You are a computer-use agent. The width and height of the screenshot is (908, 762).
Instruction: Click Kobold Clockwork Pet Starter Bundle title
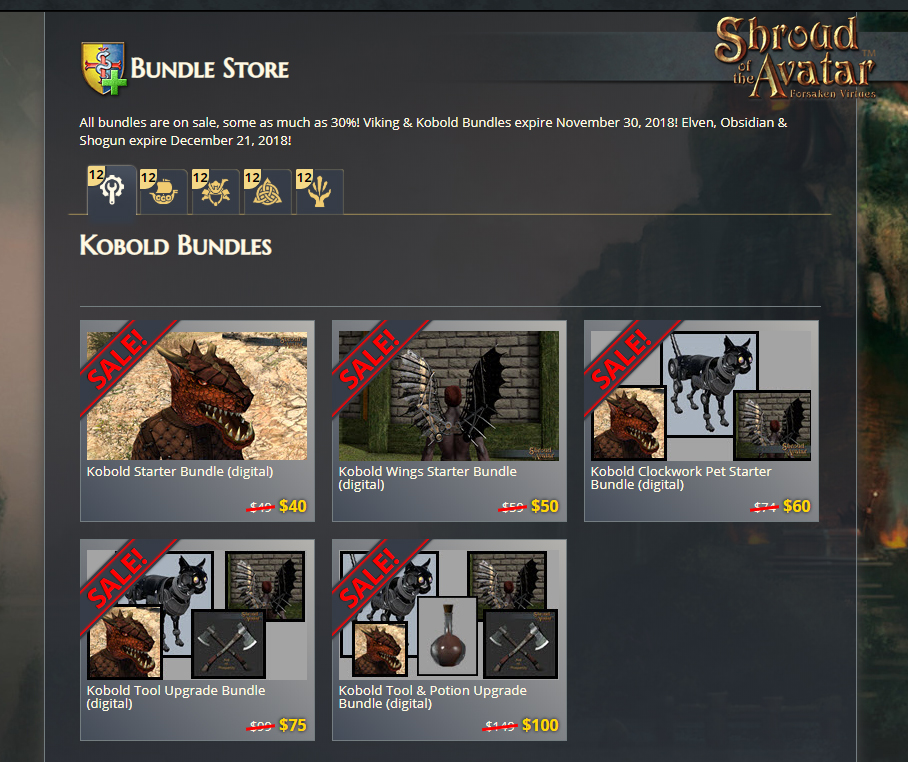681,478
